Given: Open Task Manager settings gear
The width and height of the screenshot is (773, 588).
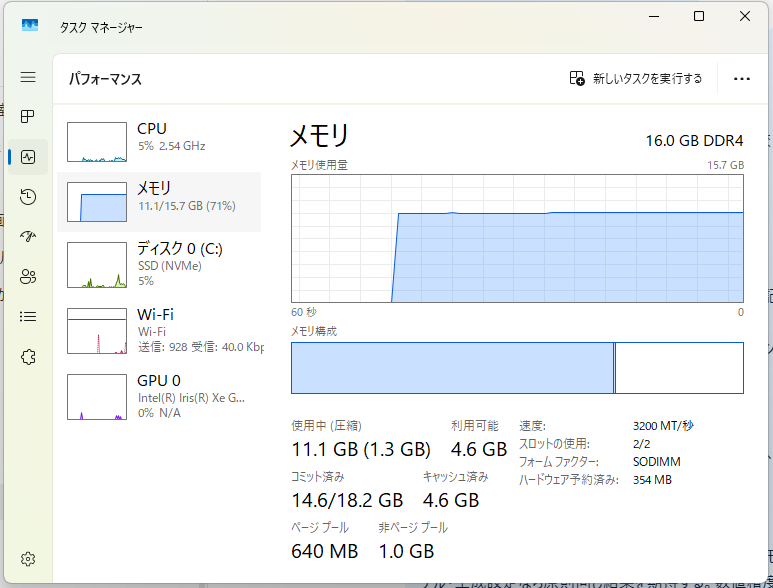Looking at the screenshot, I should 28,559.
